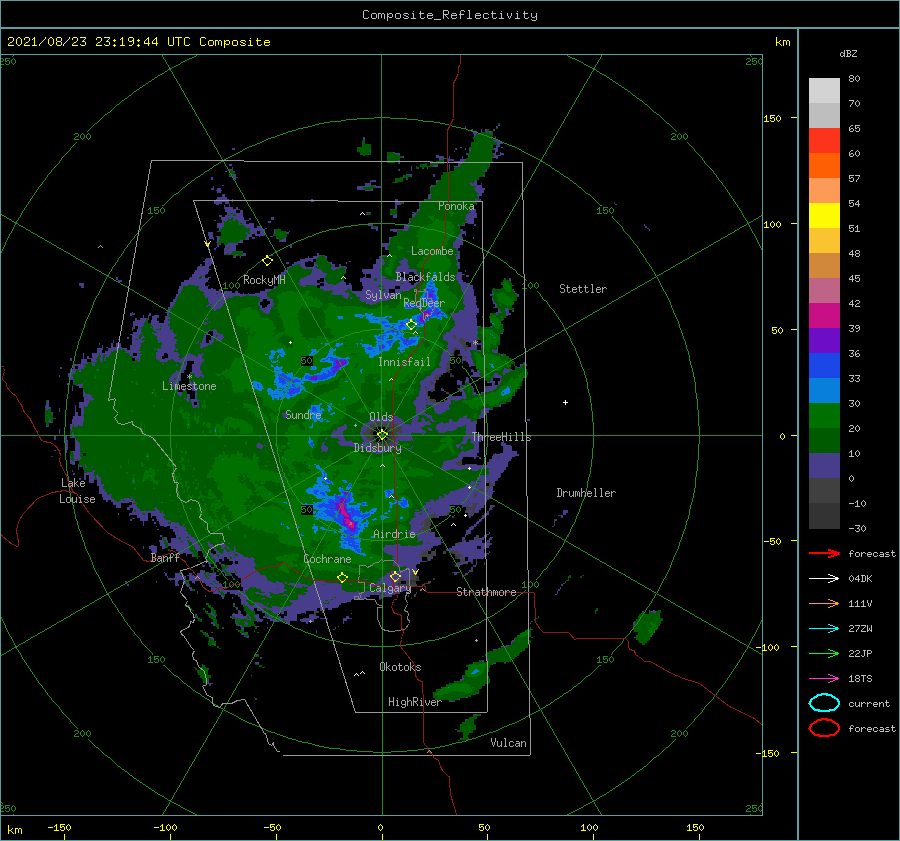Click the Calgary city label
The height and width of the screenshot is (841, 900).
coord(390,588)
